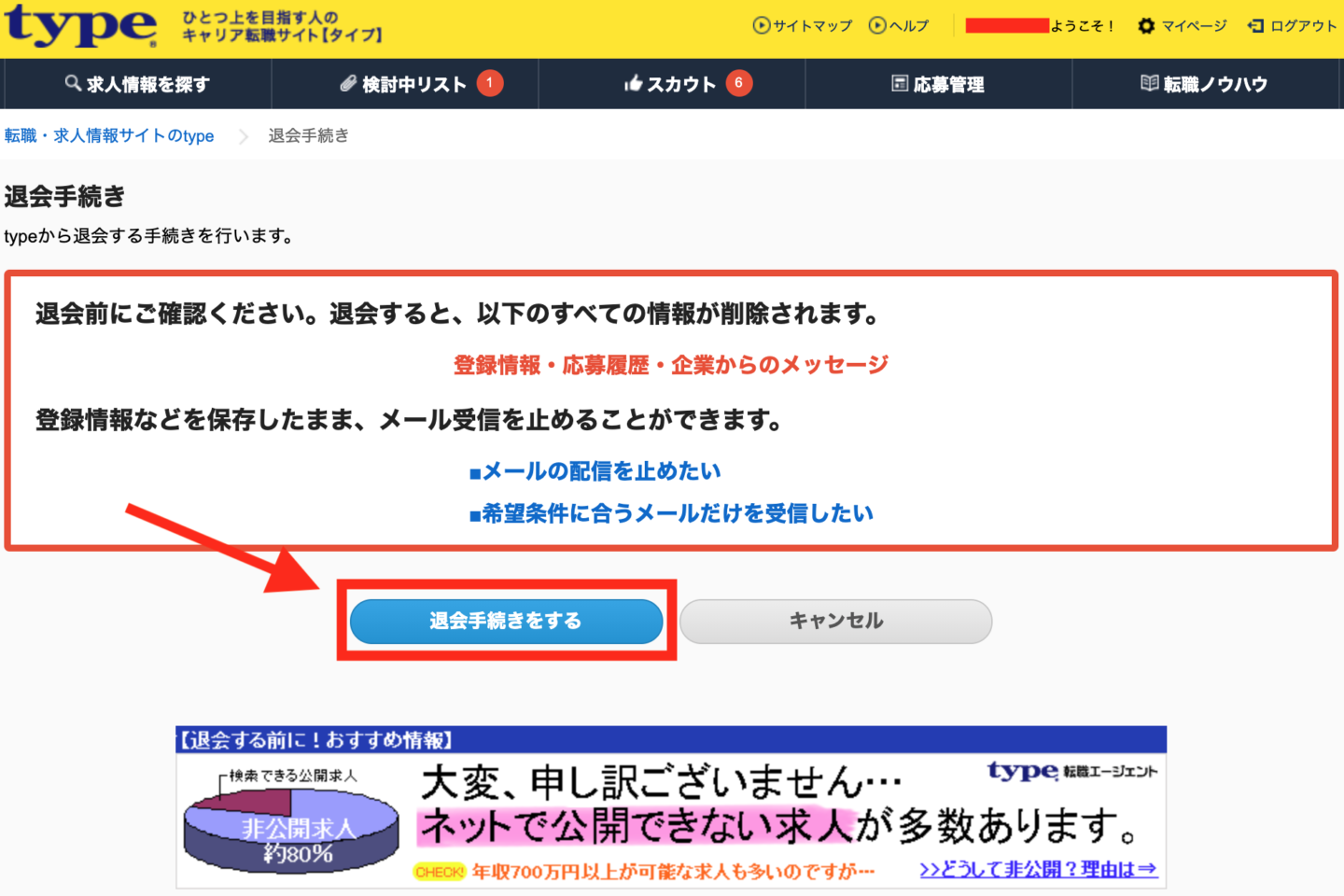This screenshot has width=1344, height=896.
Task: Click the play-circle icon beside サイトマップ
Action: [x=762, y=26]
